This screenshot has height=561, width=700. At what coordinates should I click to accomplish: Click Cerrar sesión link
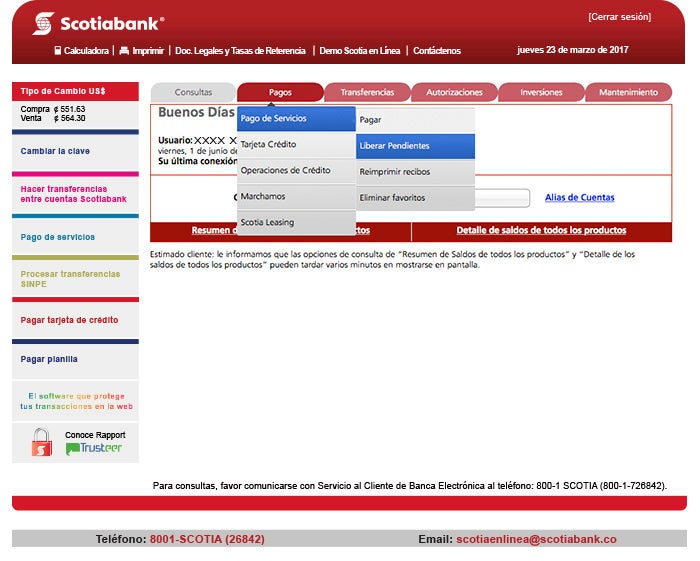coord(619,17)
